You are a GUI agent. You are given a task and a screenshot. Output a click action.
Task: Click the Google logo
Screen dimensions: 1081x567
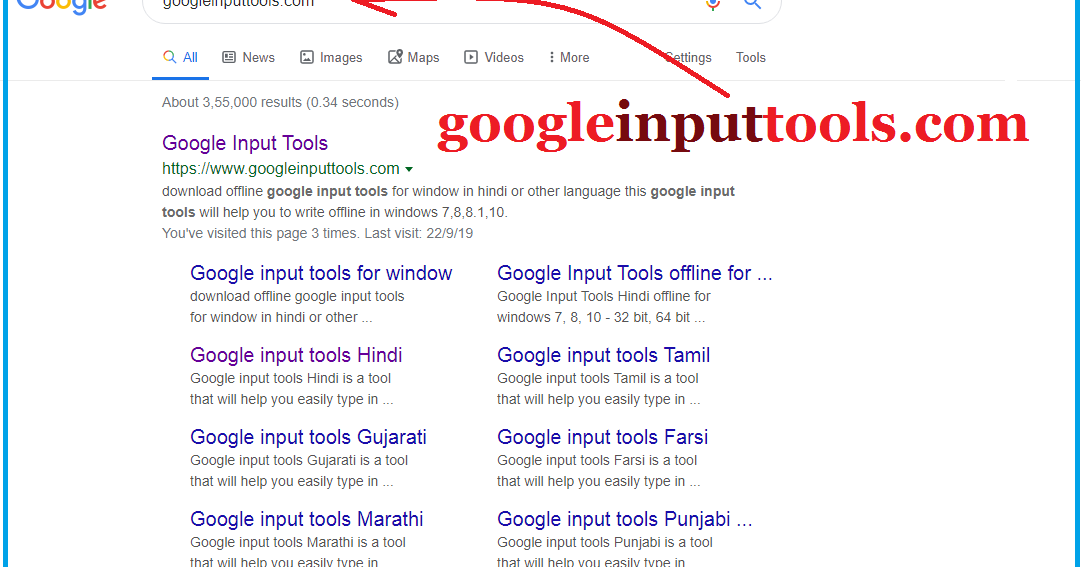tap(61, 7)
